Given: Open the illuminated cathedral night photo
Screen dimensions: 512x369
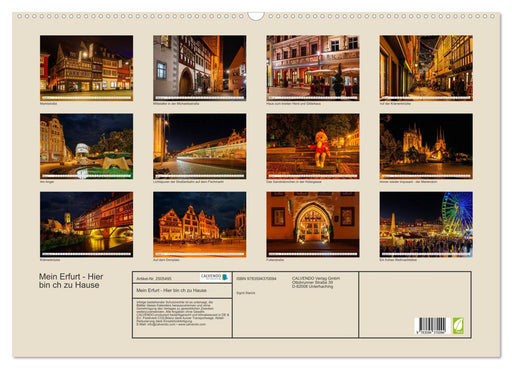Looking at the screenshot, I should (x=426, y=146).
